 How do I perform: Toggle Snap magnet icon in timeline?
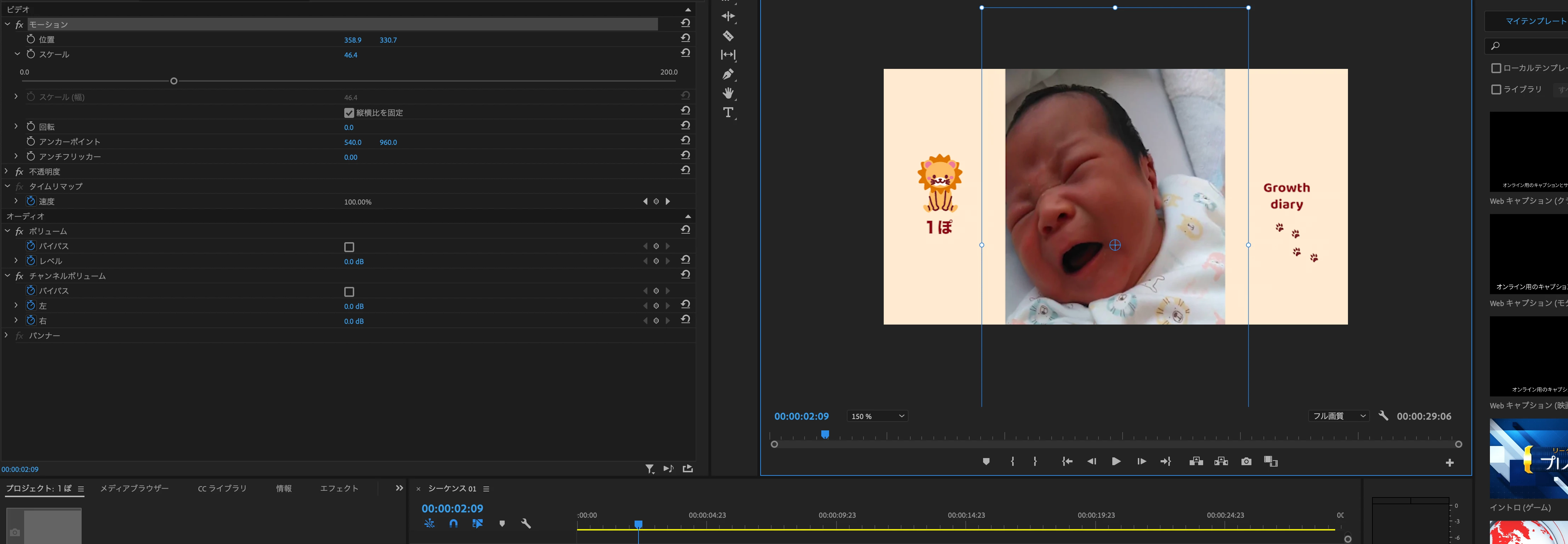pos(454,523)
